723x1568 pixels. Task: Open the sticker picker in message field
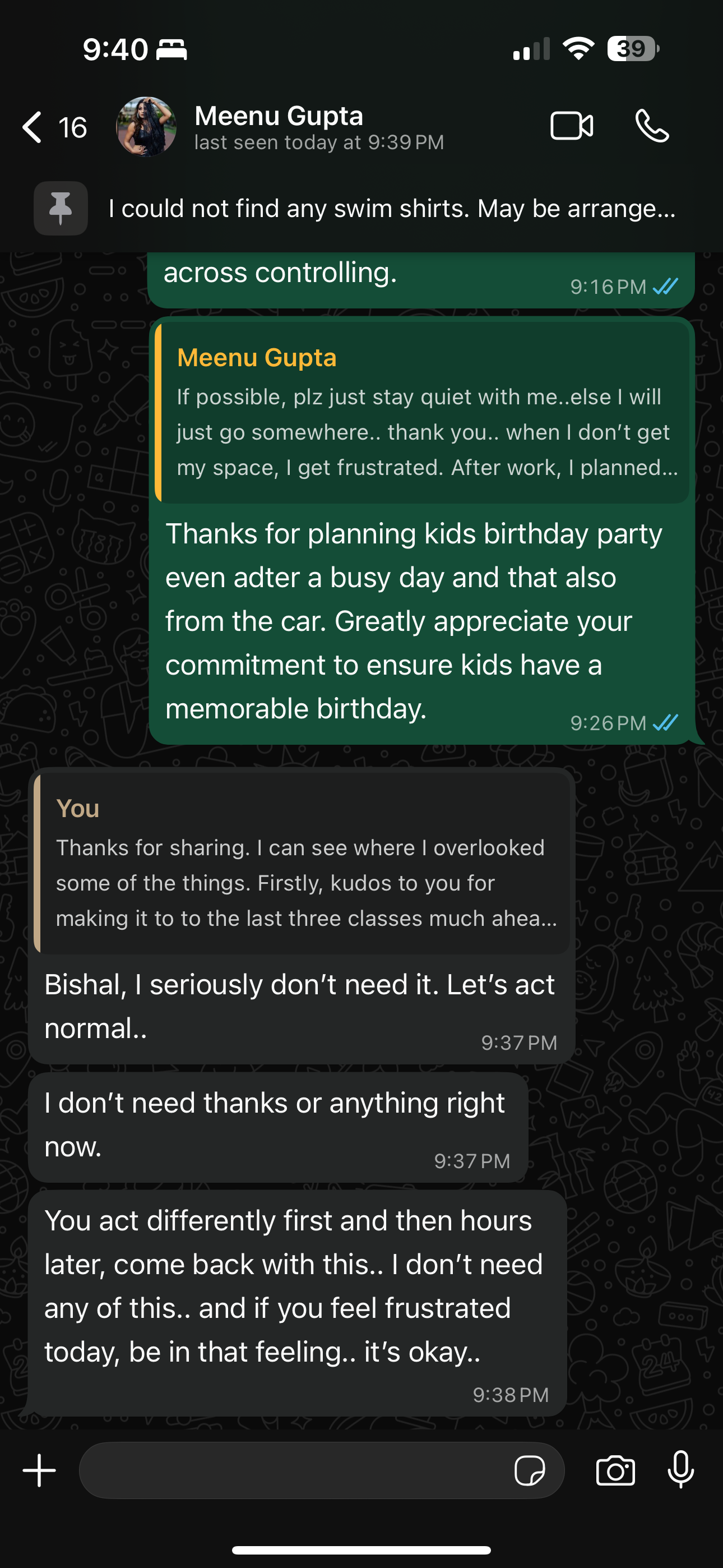pyautogui.click(x=530, y=1470)
